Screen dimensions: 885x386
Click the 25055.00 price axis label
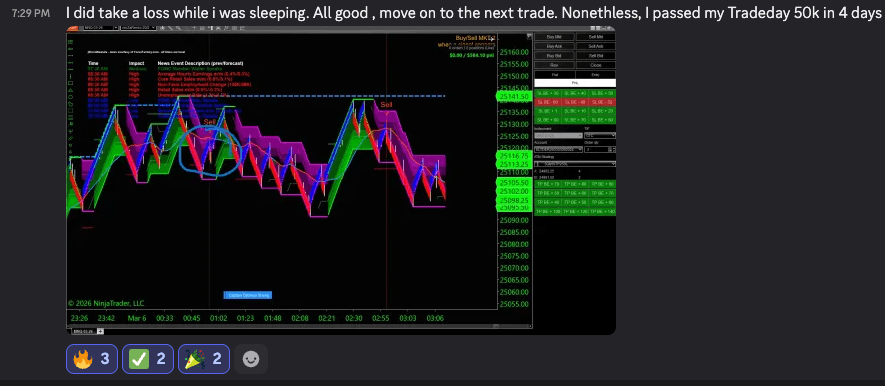pos(514,304)
